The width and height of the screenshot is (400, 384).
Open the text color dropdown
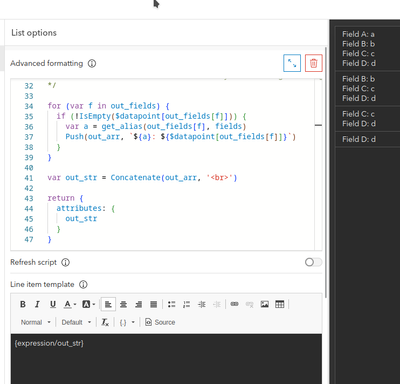(70, 304)
